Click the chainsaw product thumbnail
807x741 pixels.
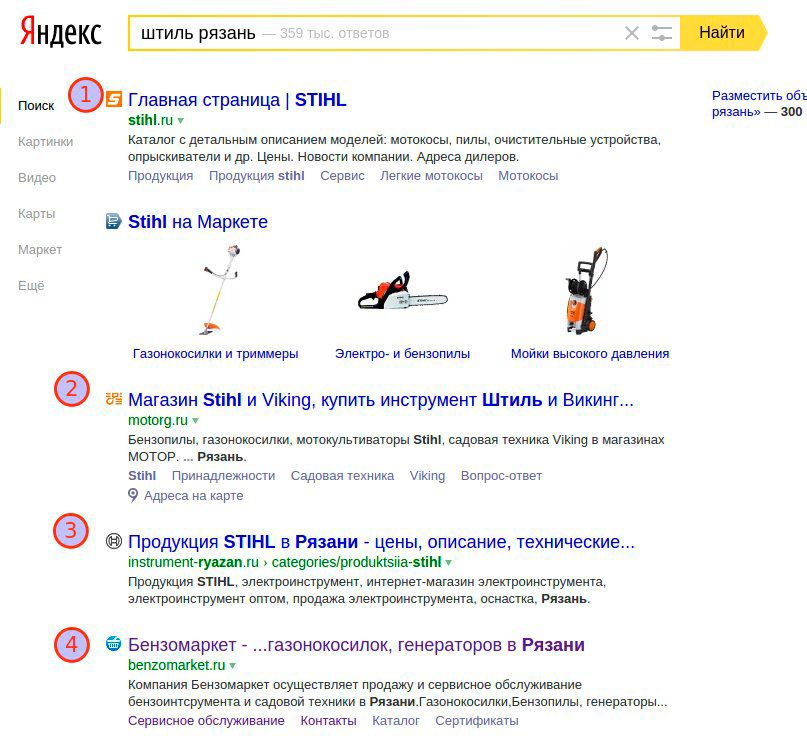coord(402,291)
